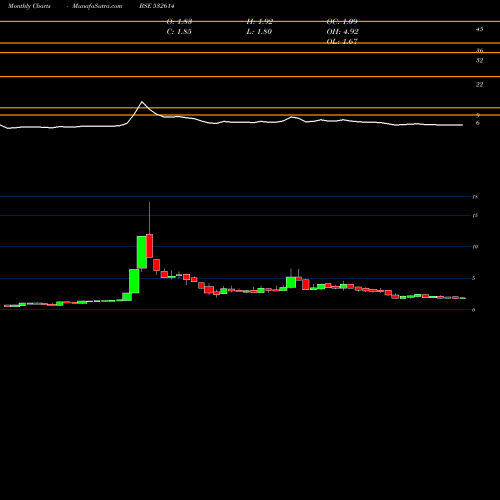The width and height of the screenshot is (500, 500).
Task: Click the 'OC: 1.09' reading
Action: 342,22
